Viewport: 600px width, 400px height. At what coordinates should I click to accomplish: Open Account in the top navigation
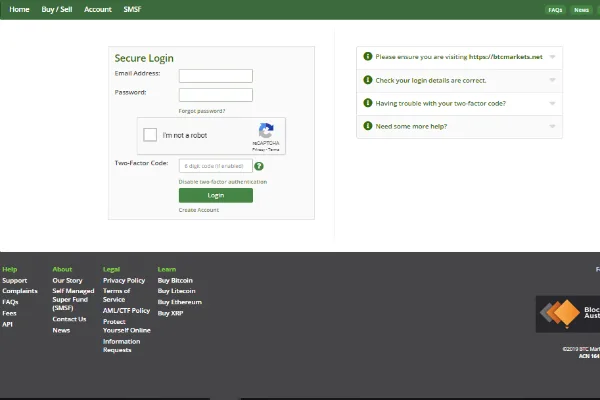pos(97,9)
